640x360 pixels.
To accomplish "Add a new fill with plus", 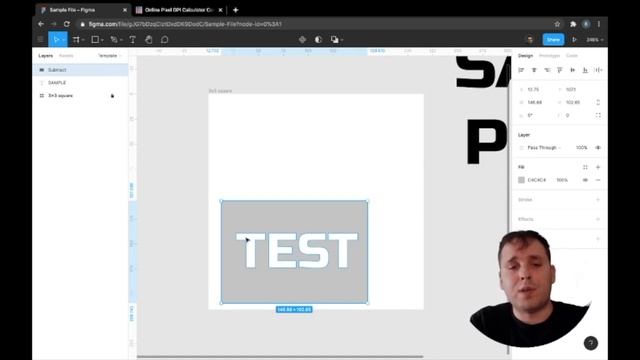I will [x=598, y=167].
